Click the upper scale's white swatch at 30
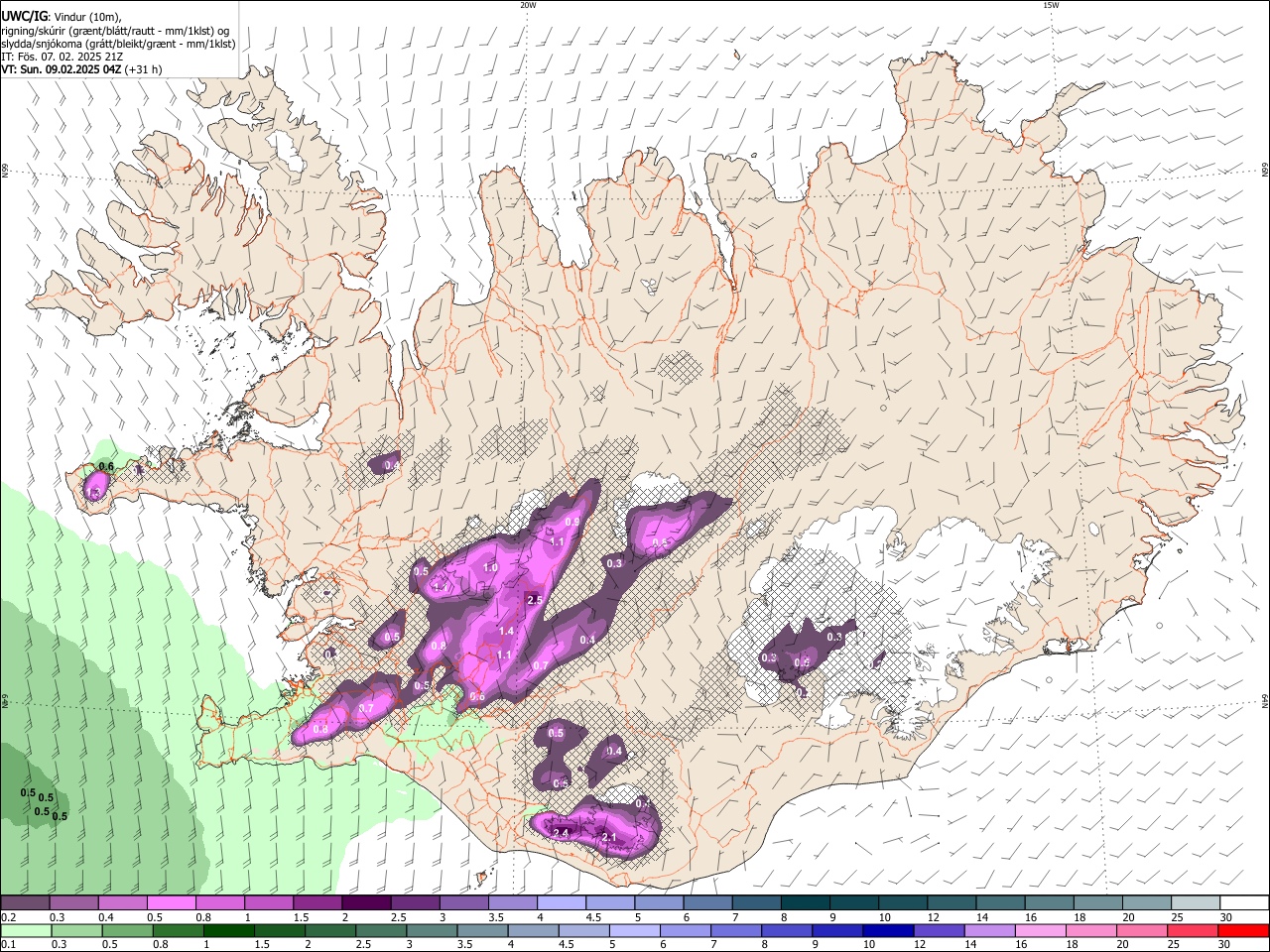Viewport: 1270px width, 952px height. [1245, 903]
